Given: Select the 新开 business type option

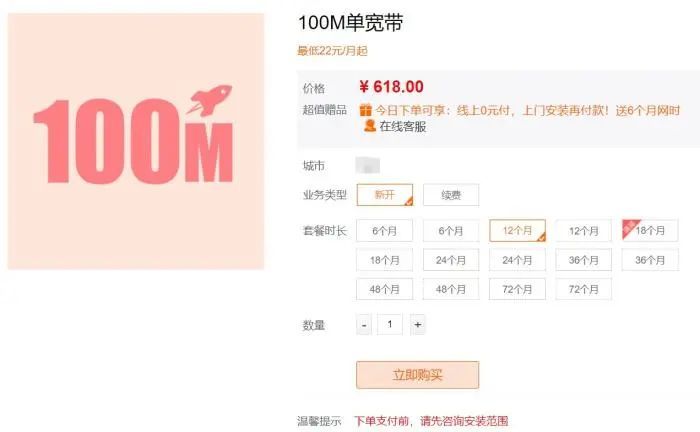Looking at the screenshot, I should click(385, 195).
